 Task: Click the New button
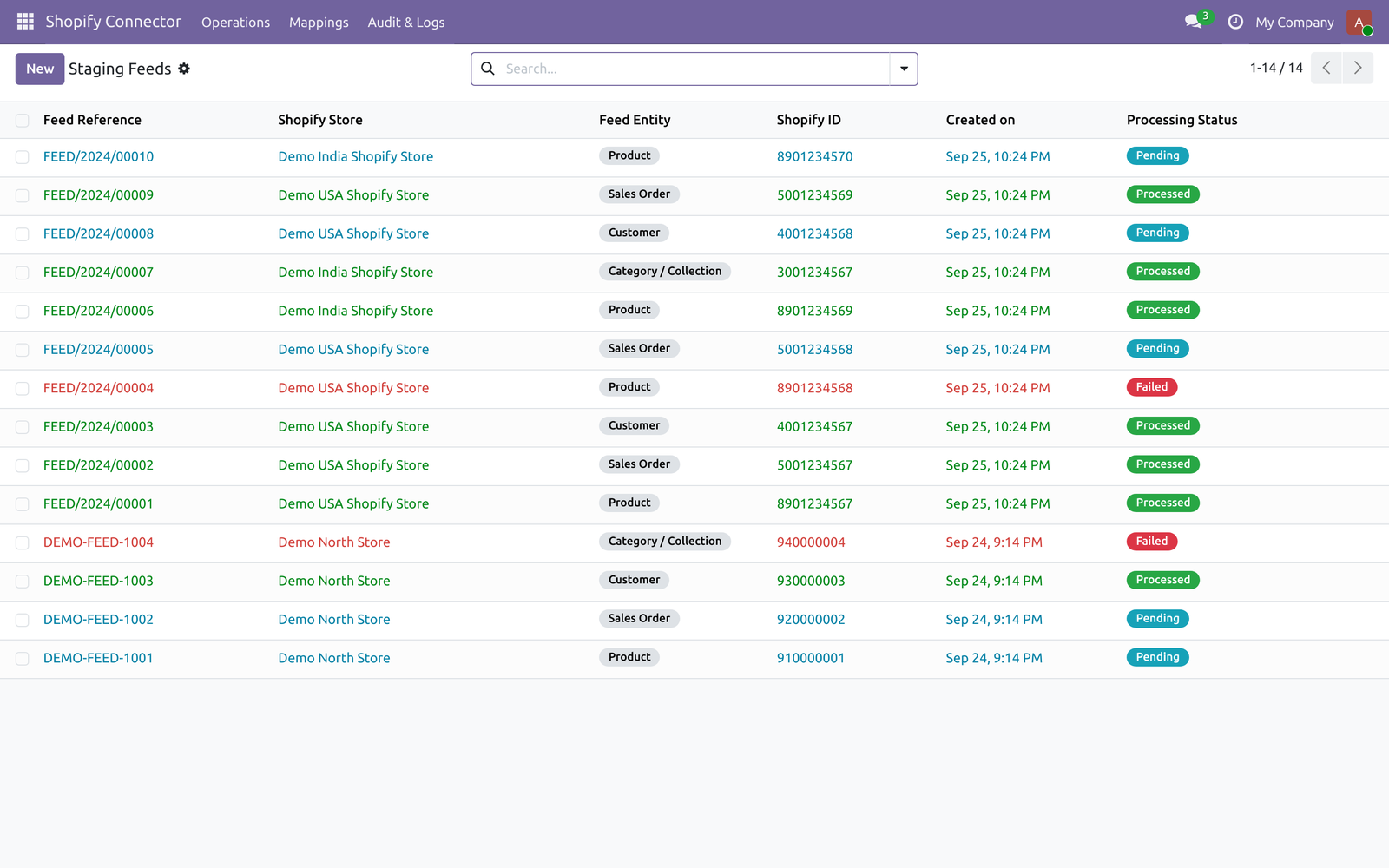[40, 69]
